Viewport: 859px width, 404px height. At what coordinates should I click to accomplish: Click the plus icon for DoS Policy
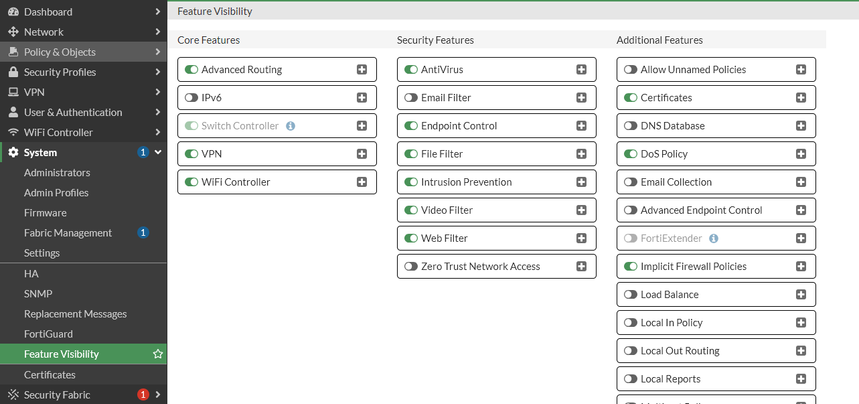801,154
